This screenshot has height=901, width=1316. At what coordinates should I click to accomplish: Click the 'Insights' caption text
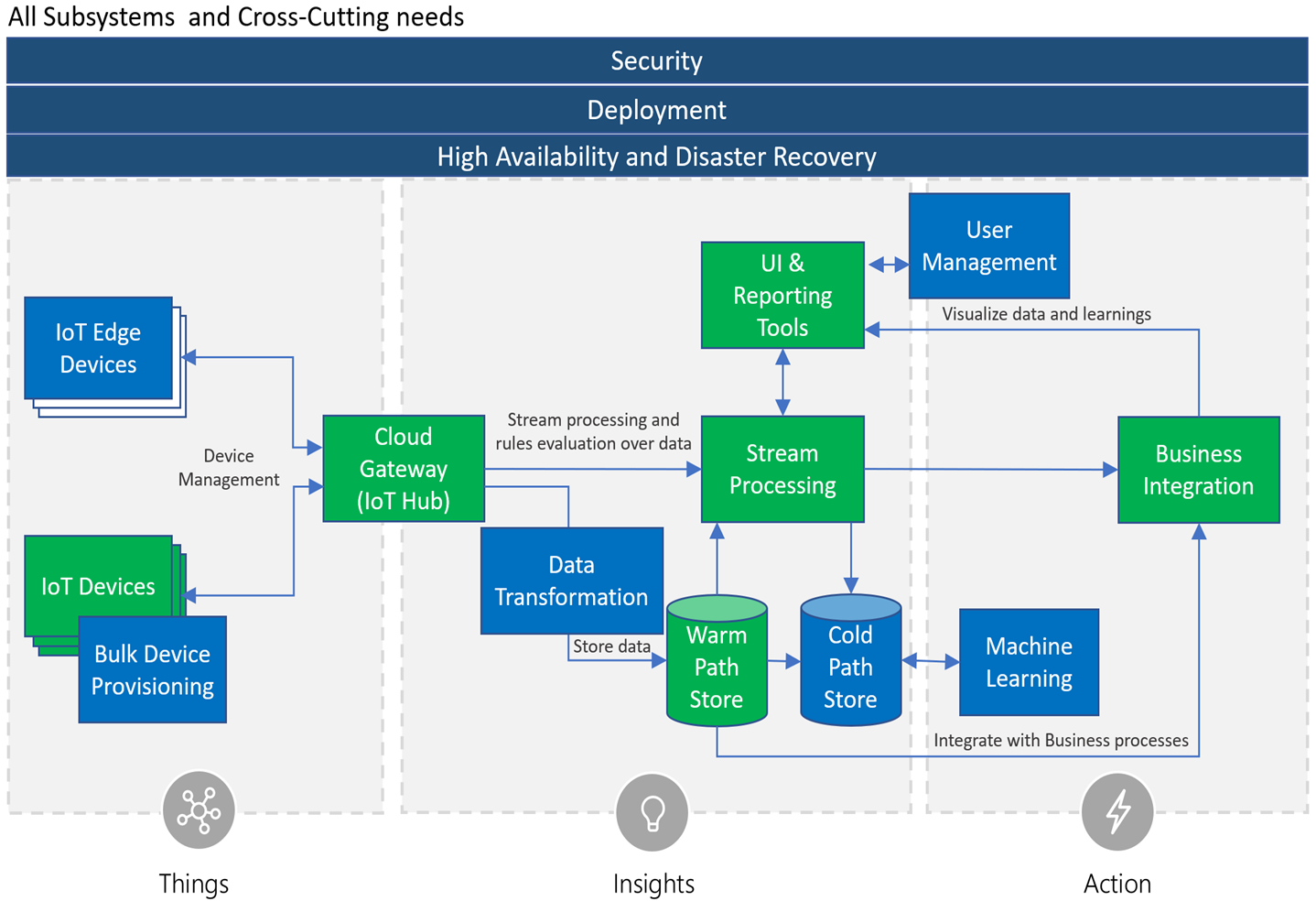pos(653,884)
